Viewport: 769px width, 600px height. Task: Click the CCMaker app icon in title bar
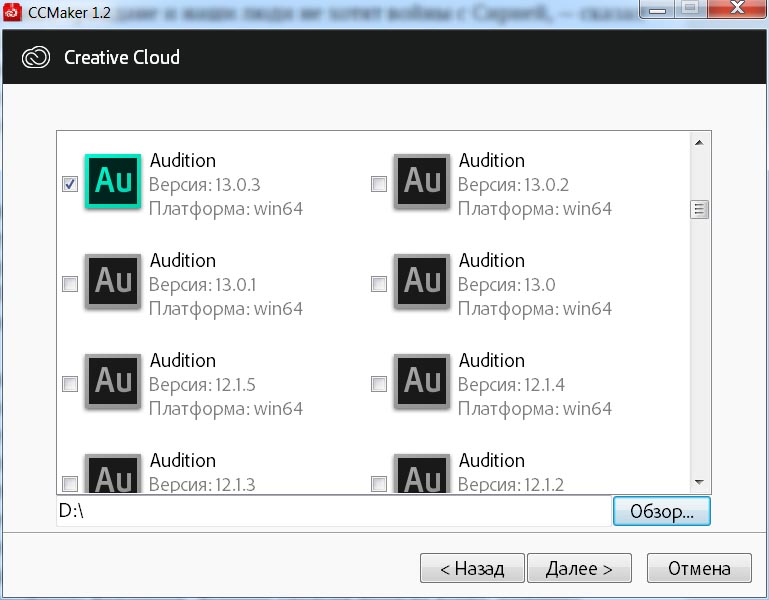coord(12,12)
